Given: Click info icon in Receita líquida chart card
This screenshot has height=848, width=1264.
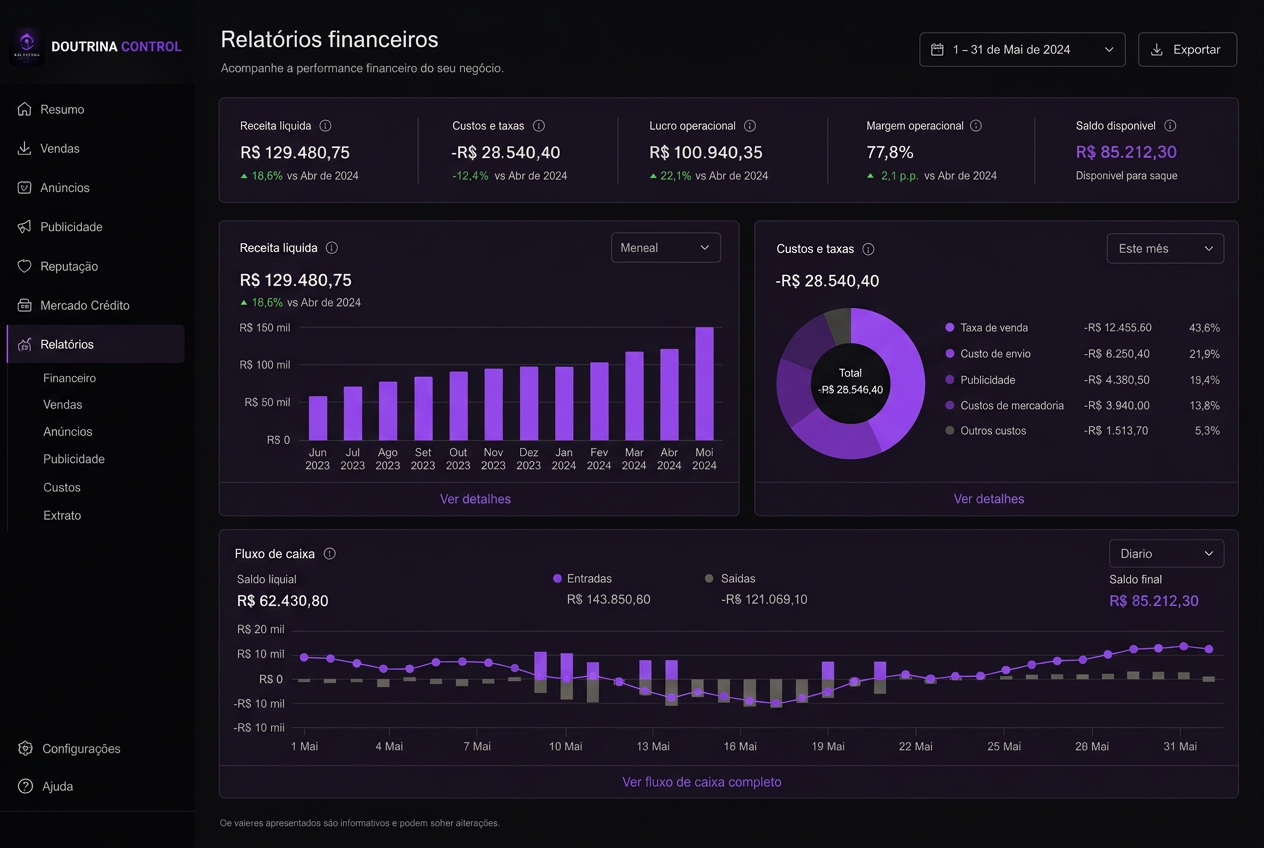Looking at the screenshot, I should pyautogui.click(x=332, y=248).
